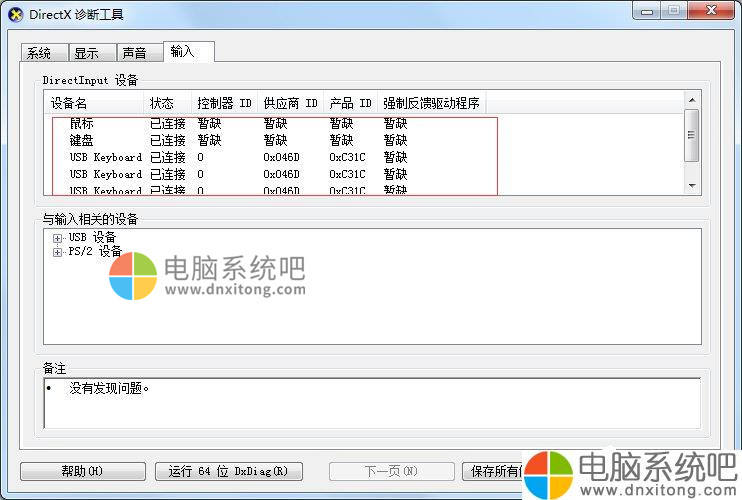Click the 强制反馈驱动程序 column header
Viewport: 742px width, 500px height.
point(432,103)
